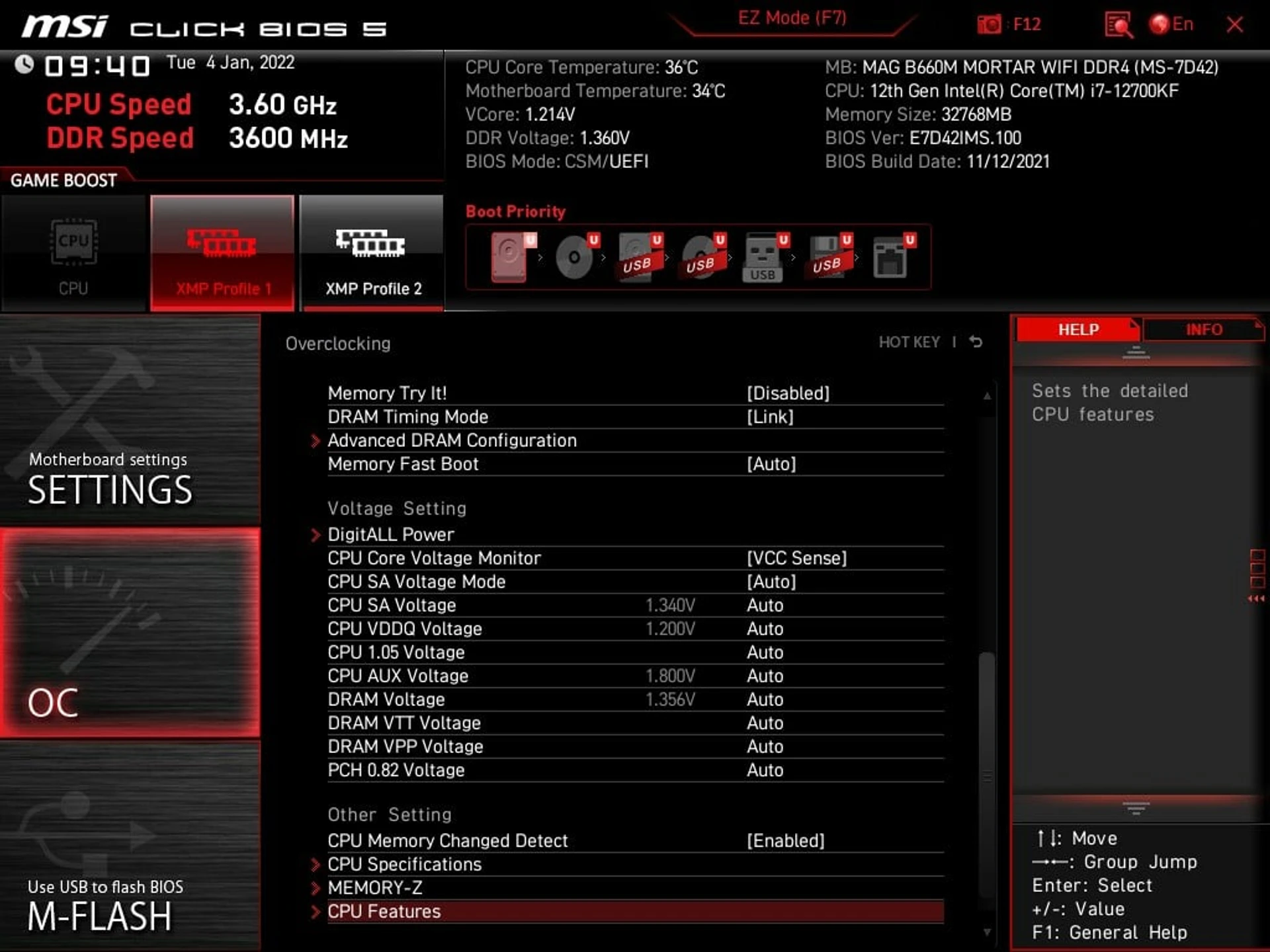Image resolution: width=1270 pixels, height=952 pixels.
Task: Click the scroll down arrow of settings list
Action: pos(987,933)
